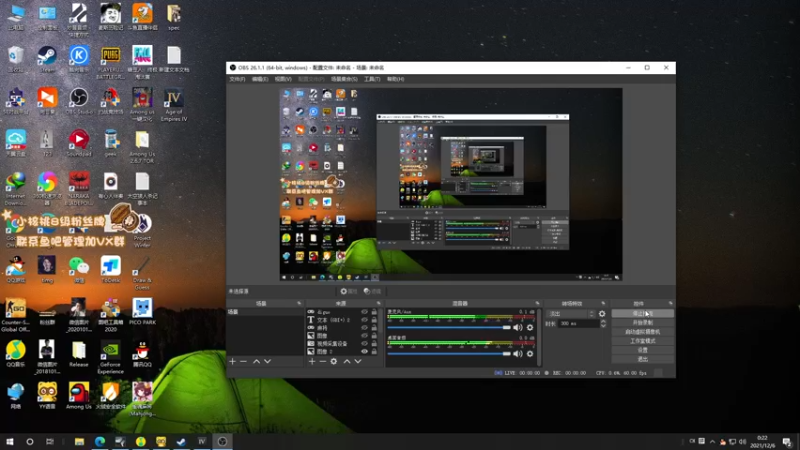
Task: Click the 设置 button in controls
Action: point(642,350)
